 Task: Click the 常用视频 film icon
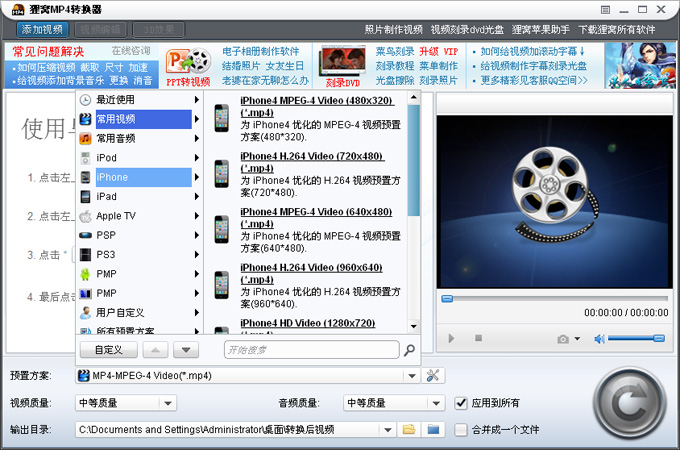click(x=85, y=119)
